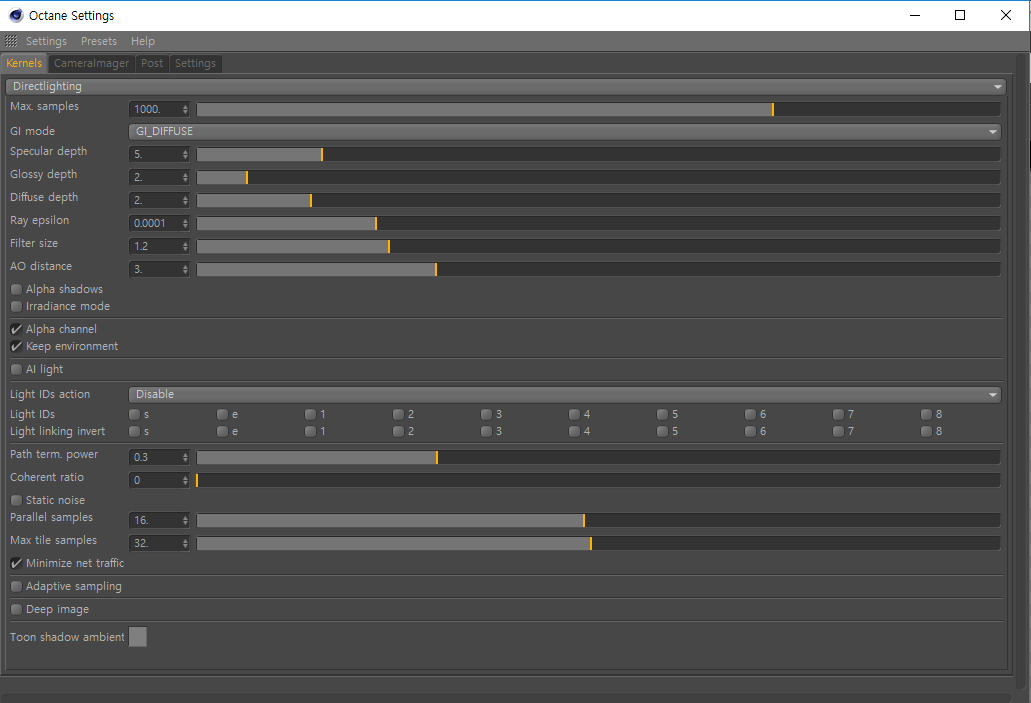Check Light IDs checkbox s

pyautogui.click(x=134, y=414)
